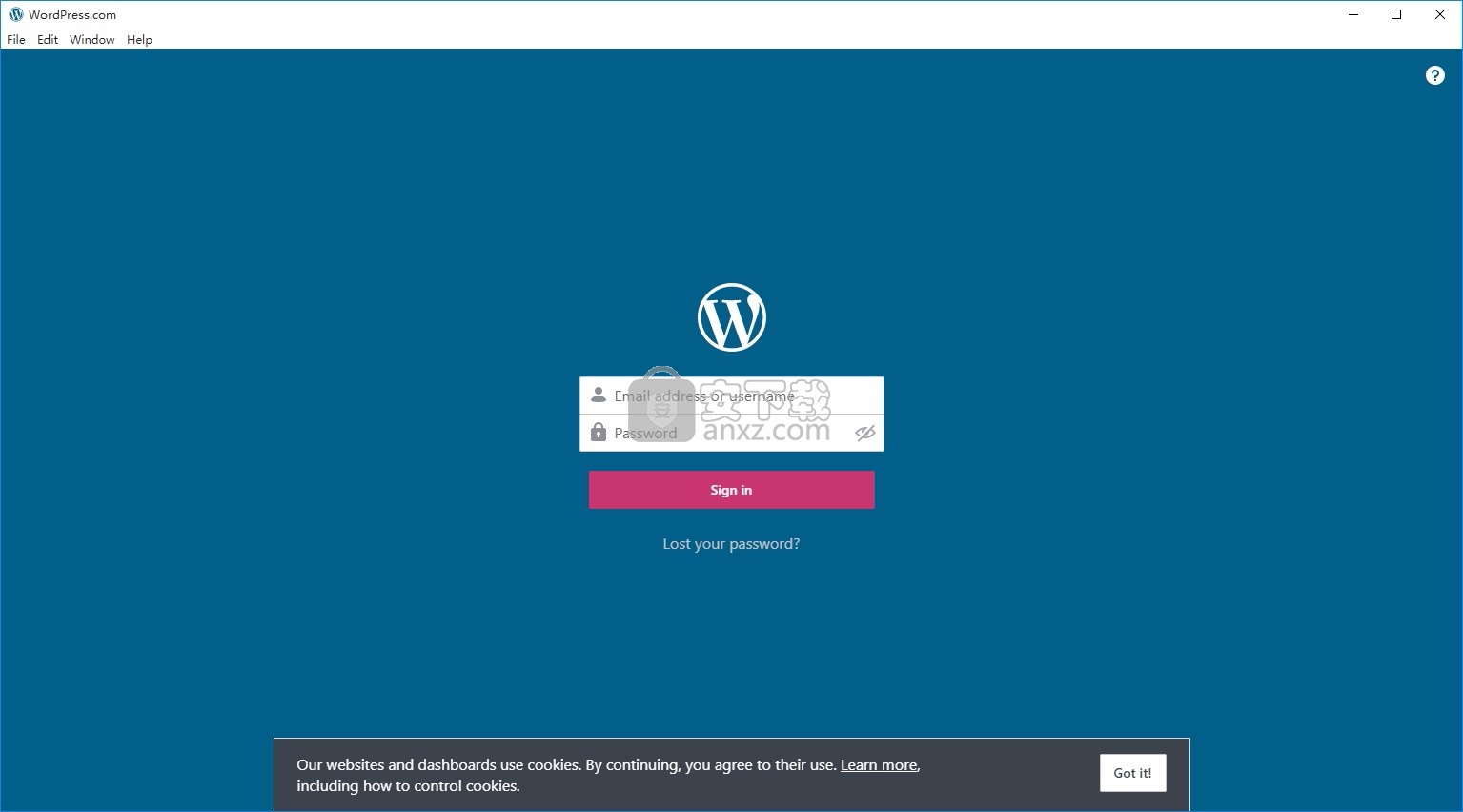Viewport: 1463px width, 812px height.
Task: Close the WordPress.com window
Action: click(1440, 14)
